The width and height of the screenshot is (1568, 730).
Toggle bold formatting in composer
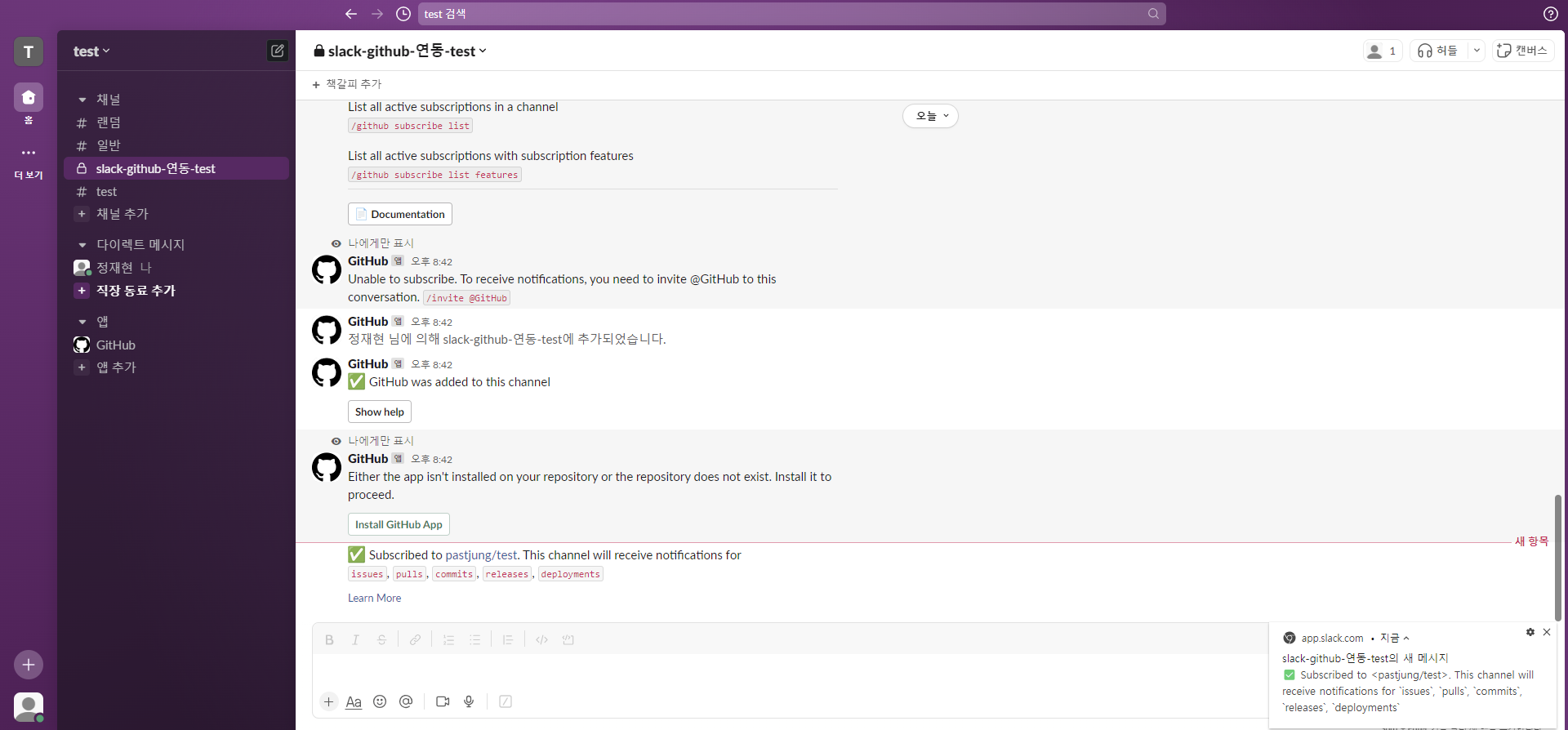[329, 640]
